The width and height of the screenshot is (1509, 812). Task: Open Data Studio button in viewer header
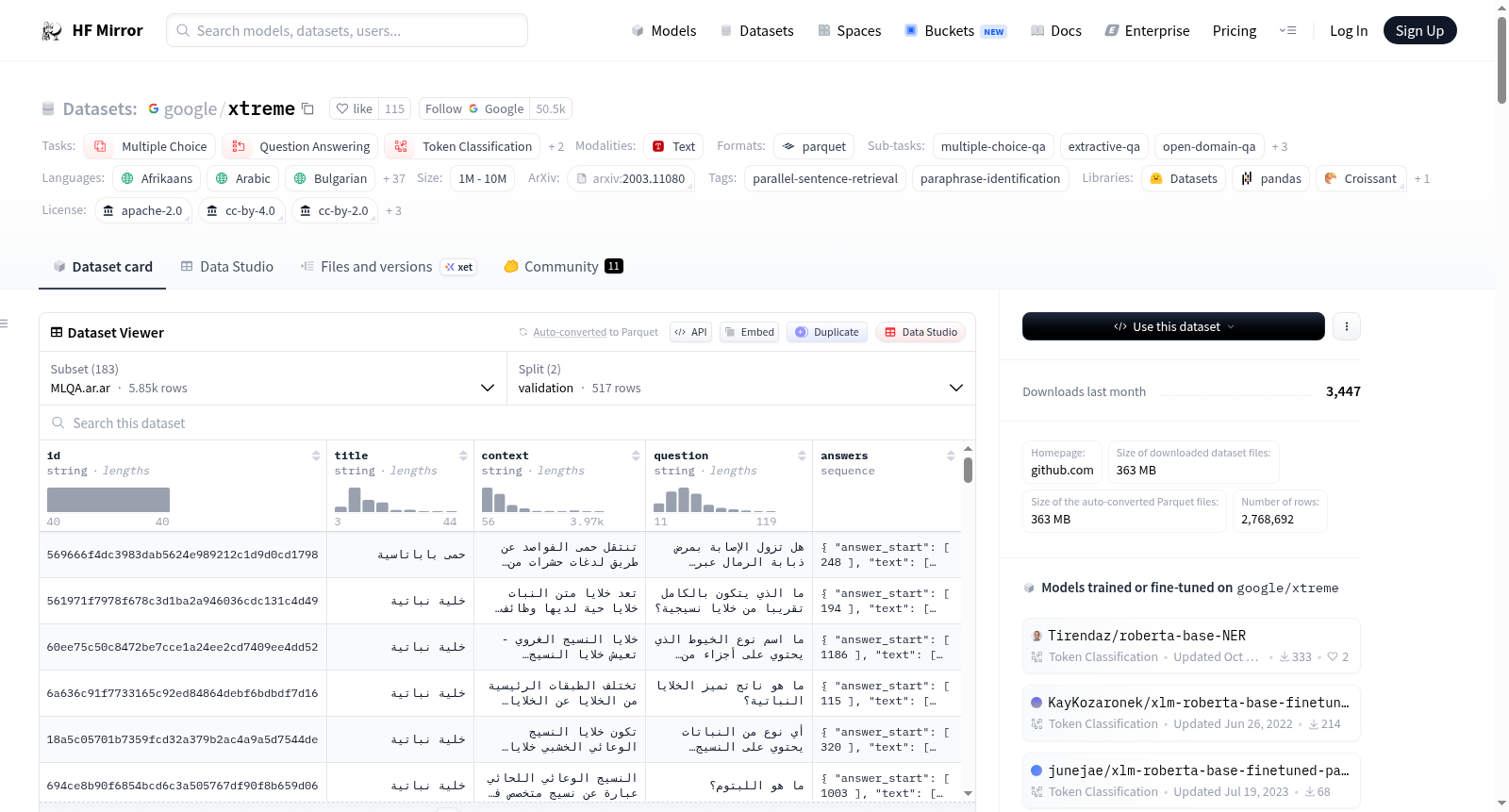920,332
